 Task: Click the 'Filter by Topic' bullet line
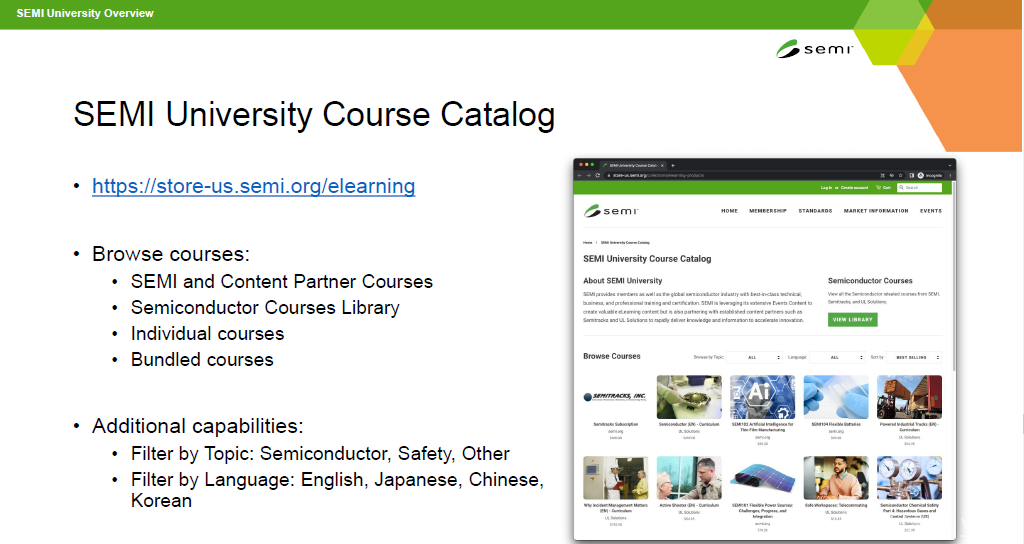click(320, 453)
